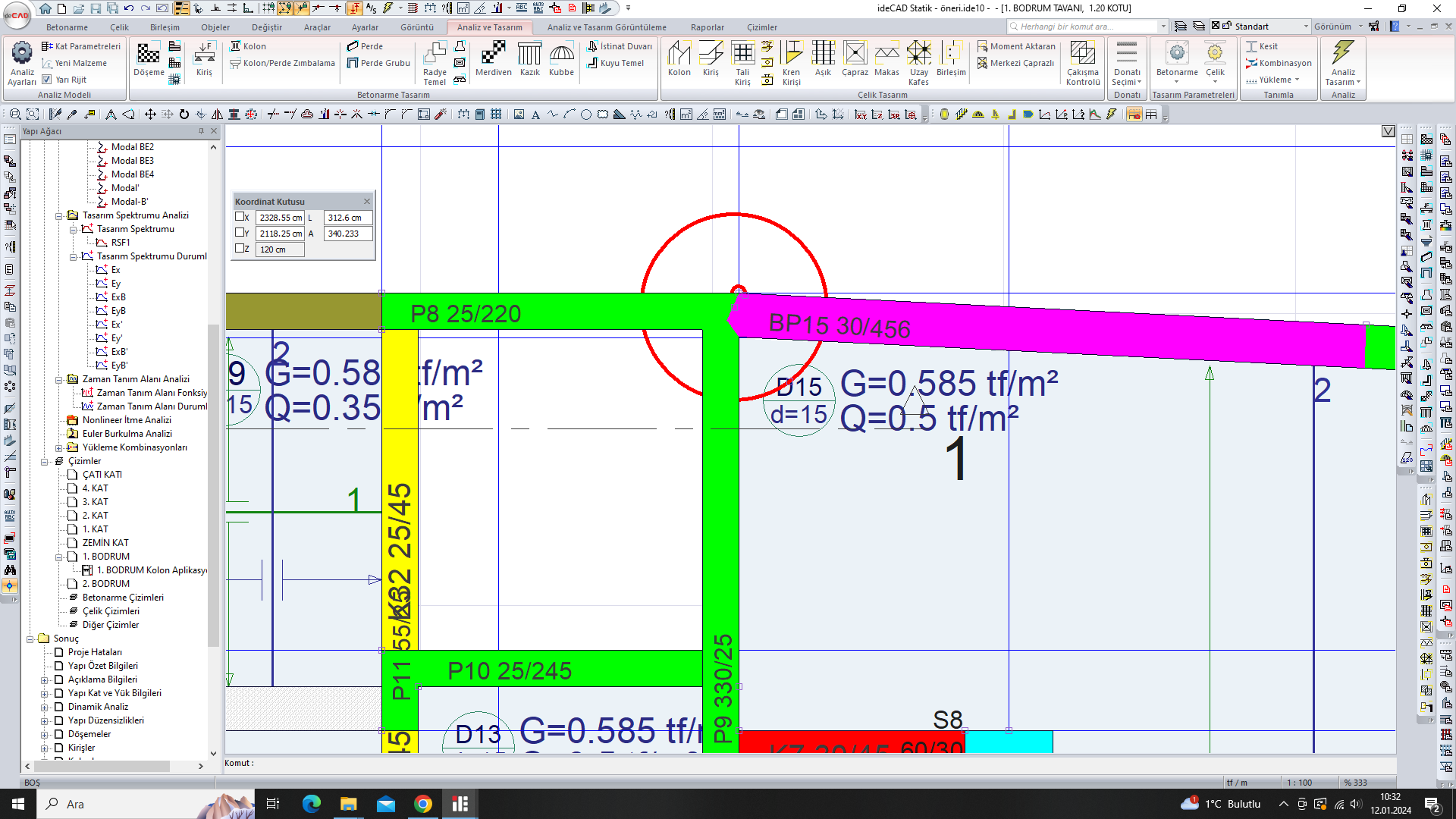Open the Betonarme ribbon tab
The height and width of the screenshot is (819, 1456).
pyautogui.click(x=67, y=27)
